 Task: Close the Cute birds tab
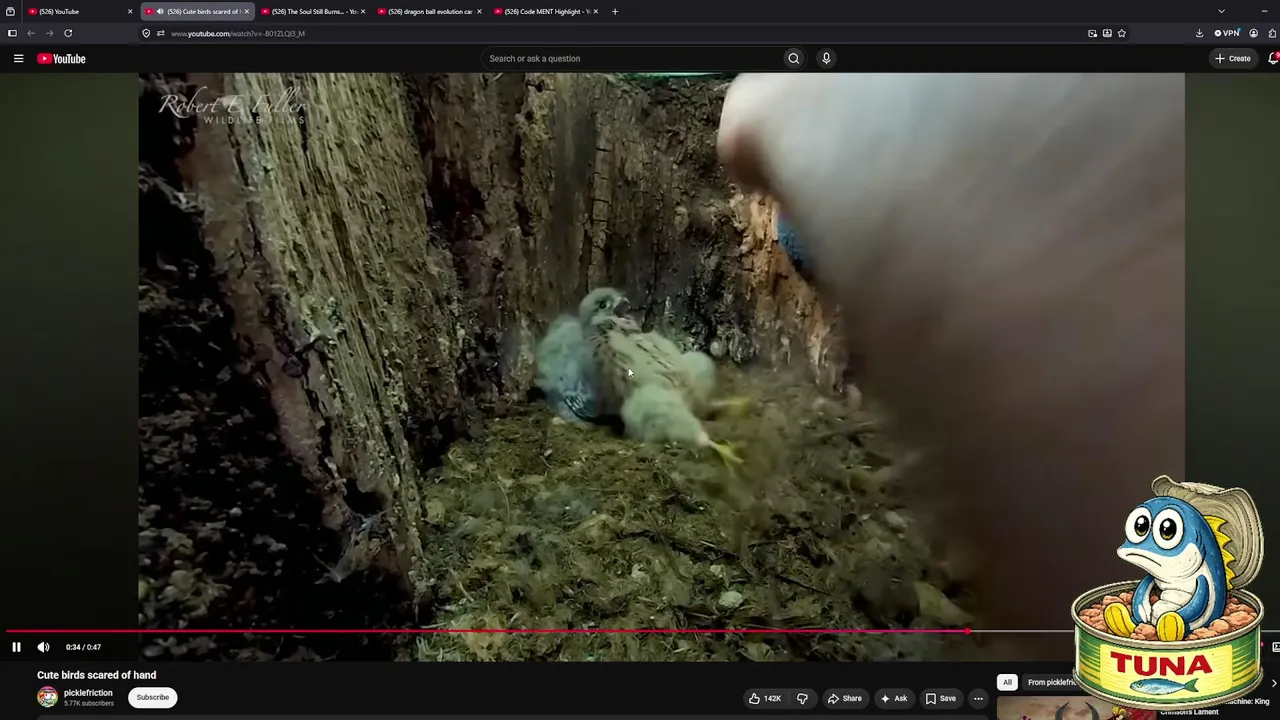click(x=246, y=11)
